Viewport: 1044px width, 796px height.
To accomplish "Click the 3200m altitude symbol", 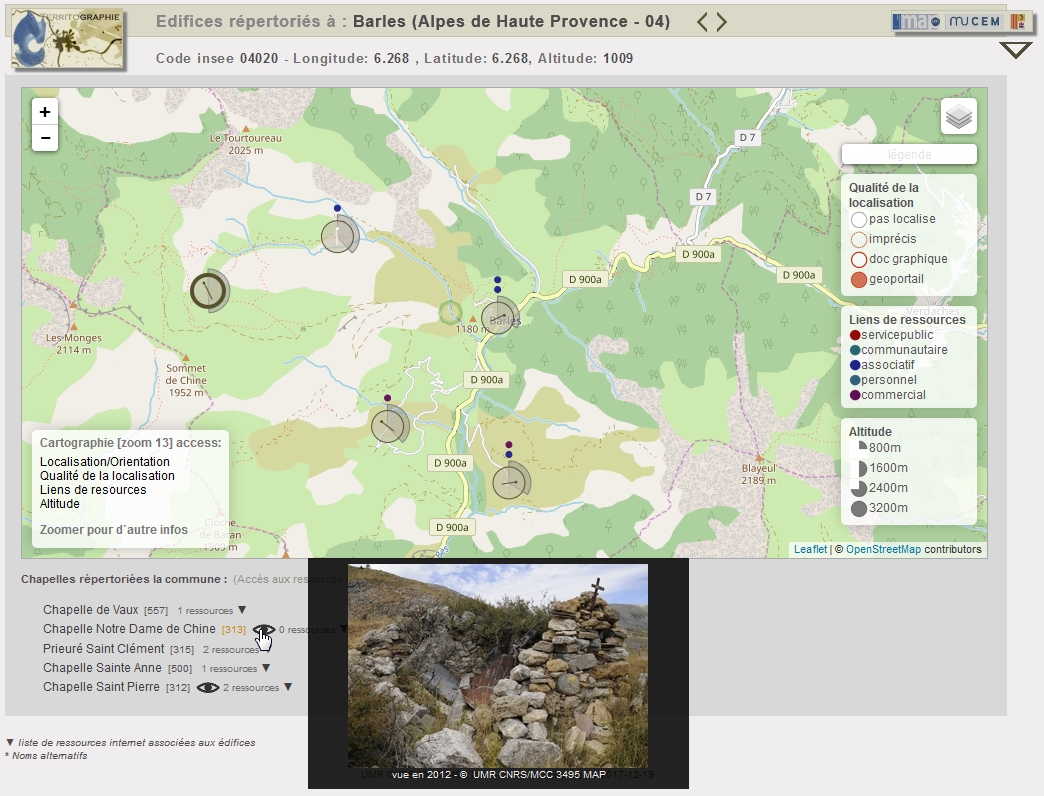I will coord(859,508).
